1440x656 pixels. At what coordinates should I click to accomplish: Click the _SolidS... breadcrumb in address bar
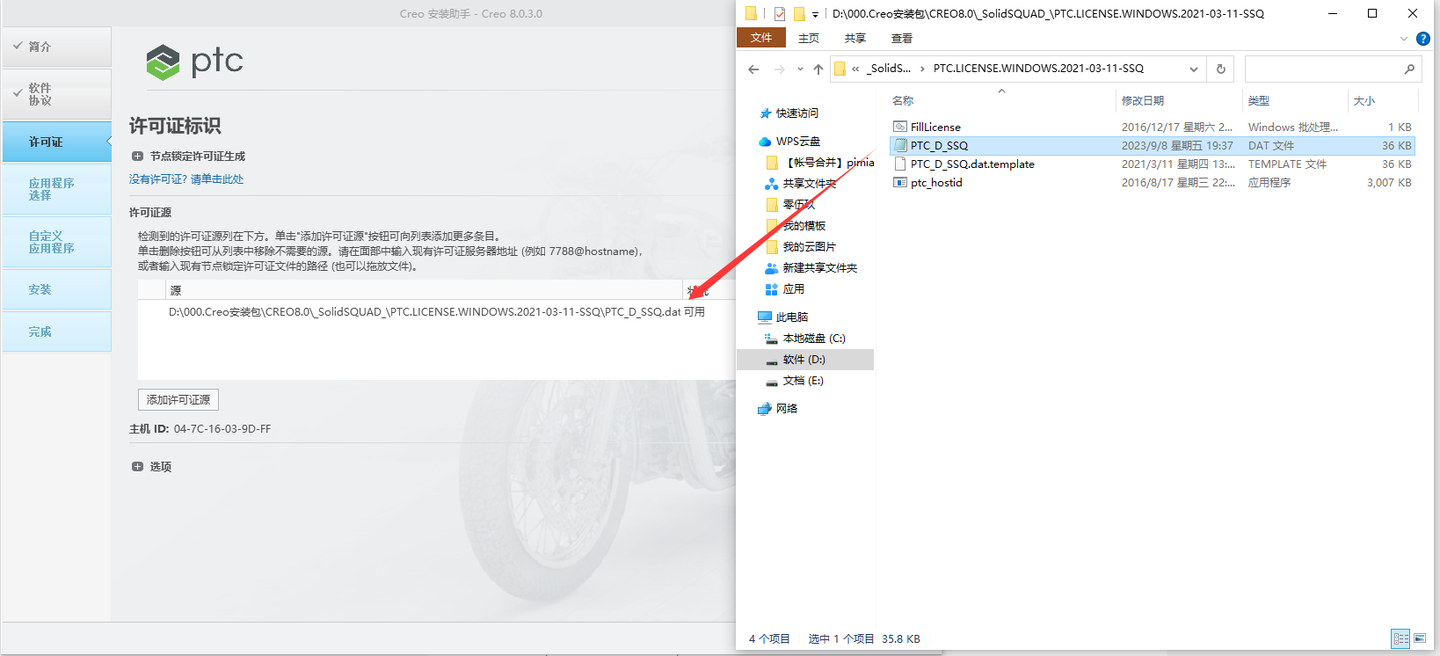coord(889,69)
